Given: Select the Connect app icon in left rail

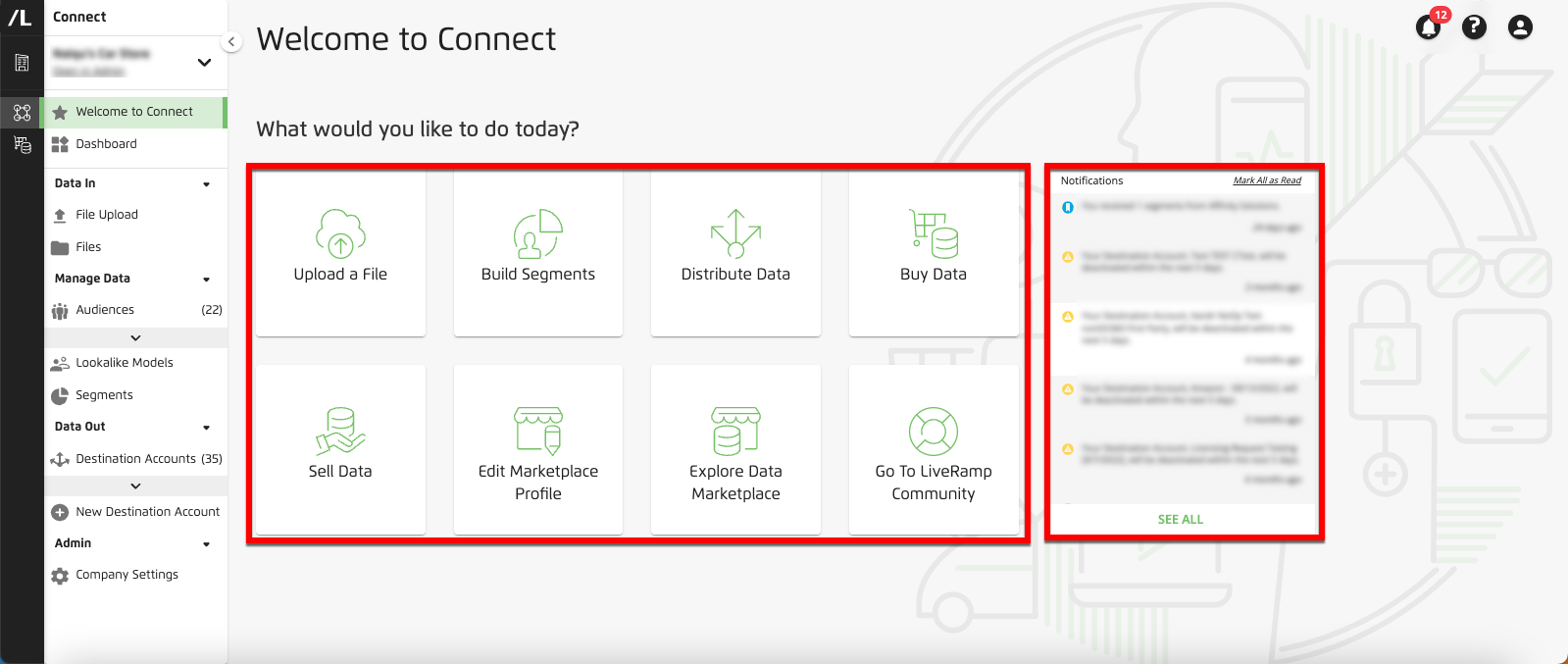Looking at the screenshot, I should click(x=22, y=112).
